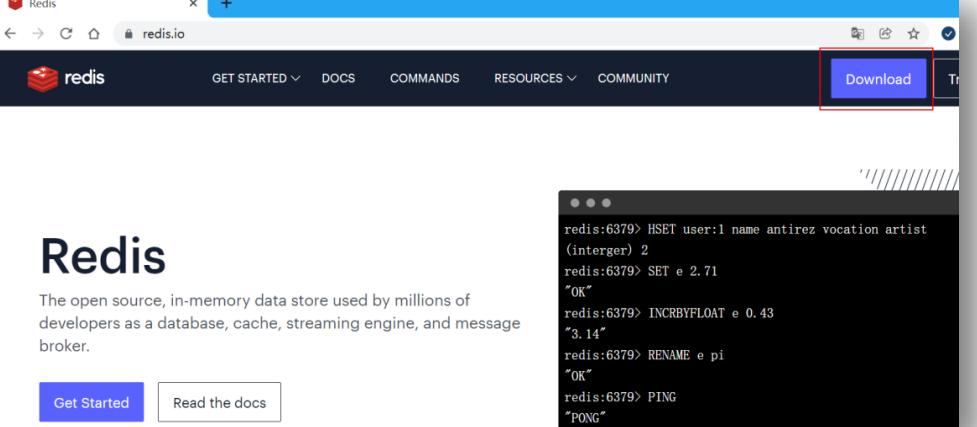Select the Redis tab favicon
The width and height of the screenshot is (977, 427).
click(x=15, y=4)
